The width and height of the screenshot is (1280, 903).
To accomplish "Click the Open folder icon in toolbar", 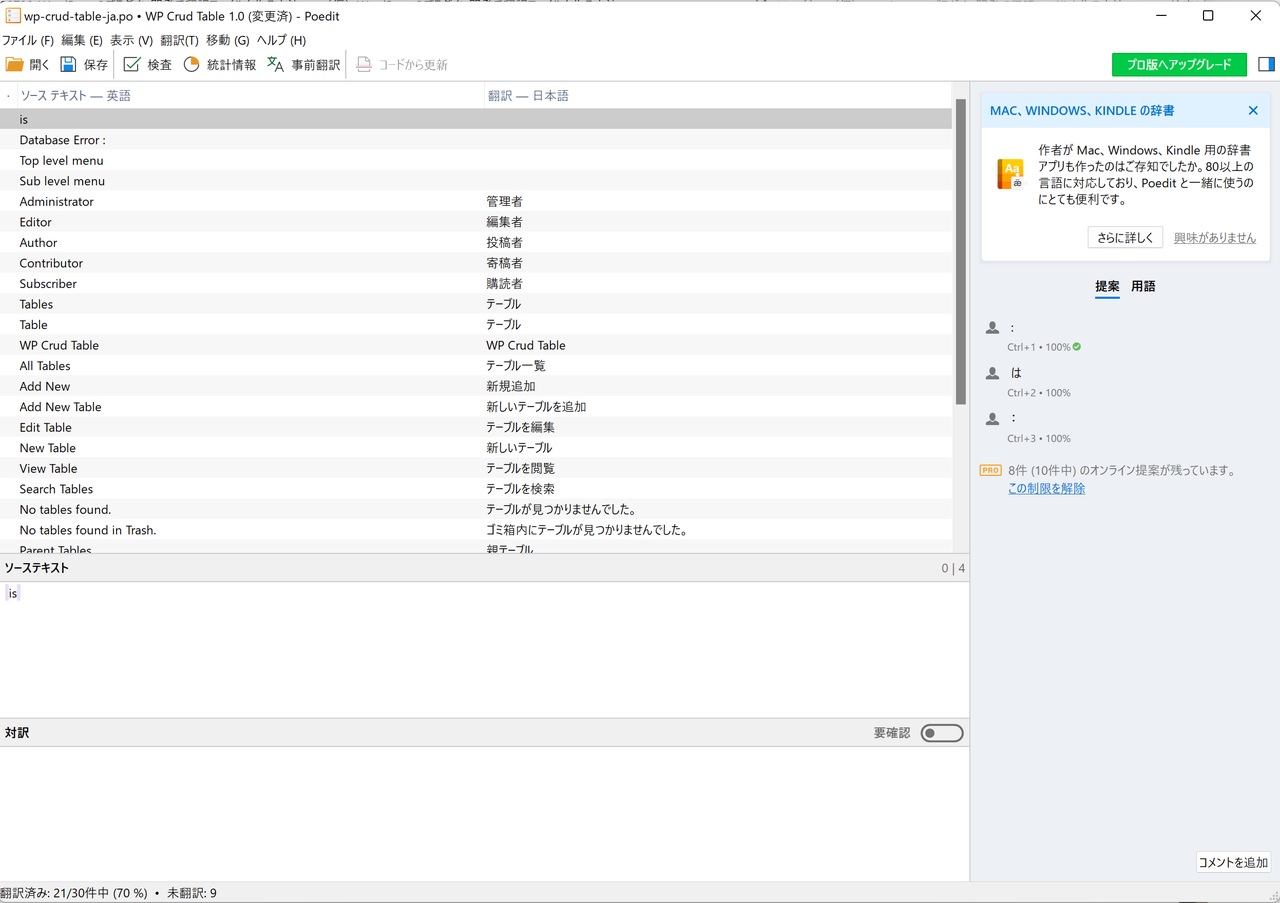I will coord(15,65).
